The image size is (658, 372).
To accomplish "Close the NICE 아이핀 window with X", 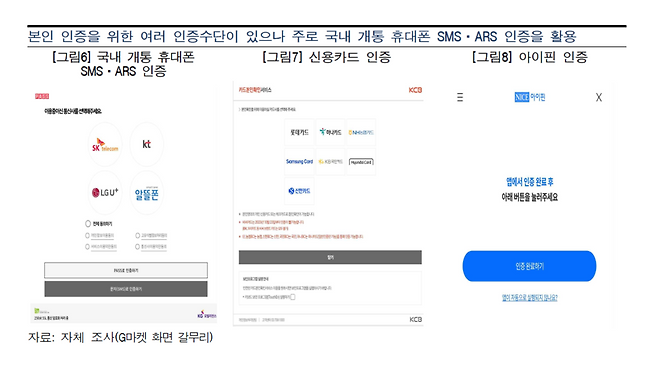I will click(599, 97).
